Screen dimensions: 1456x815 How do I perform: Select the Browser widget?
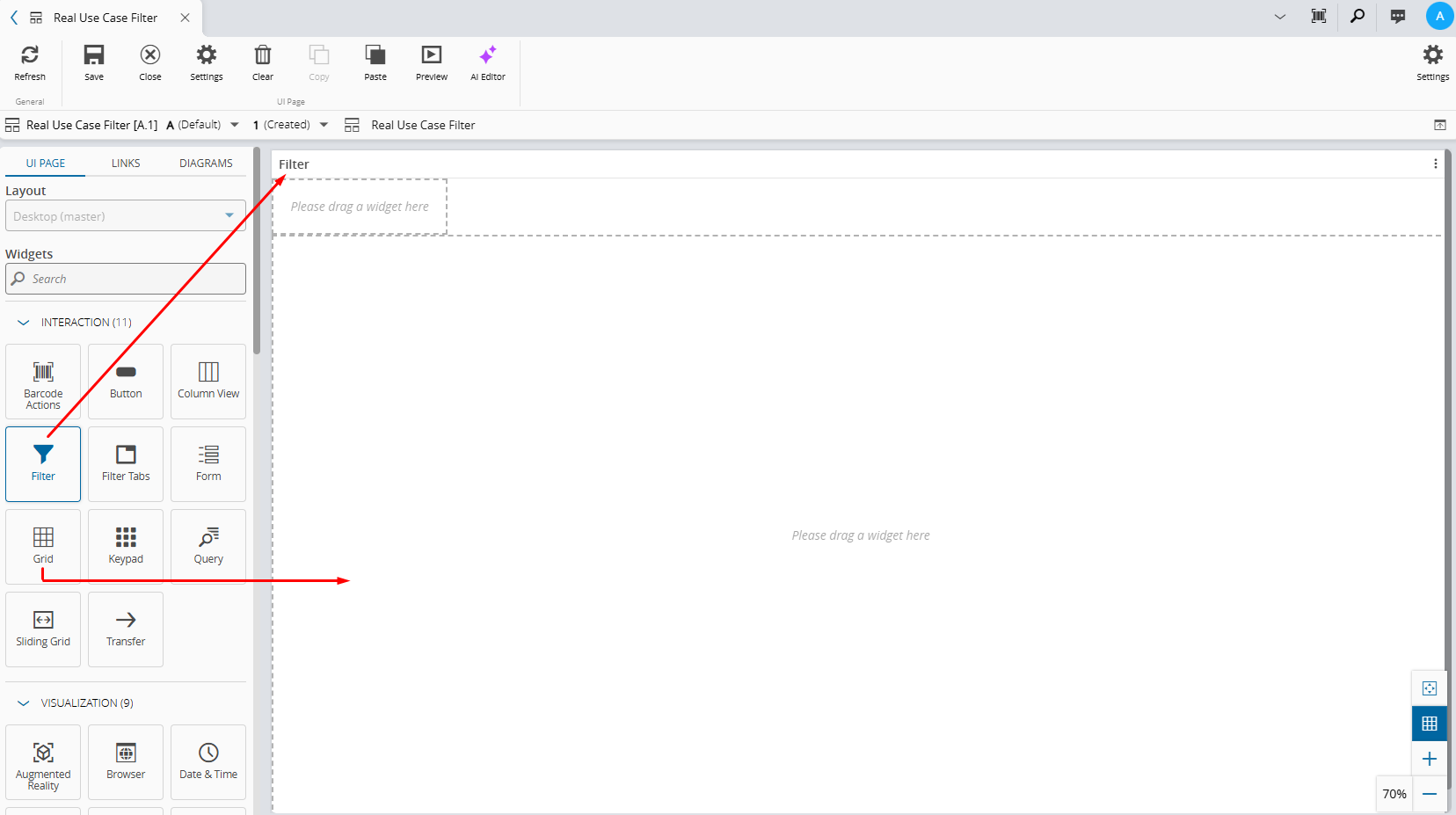tap(126, 762)
